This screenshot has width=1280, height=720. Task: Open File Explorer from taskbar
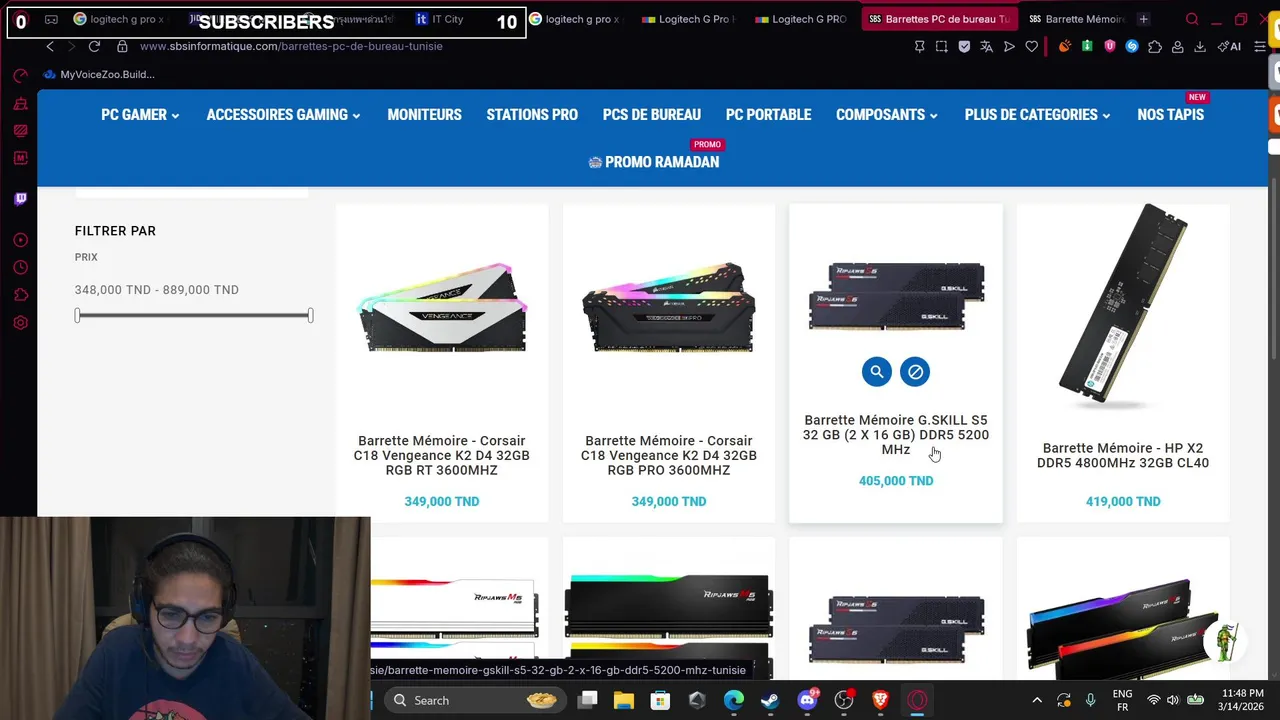coord(624,700)
